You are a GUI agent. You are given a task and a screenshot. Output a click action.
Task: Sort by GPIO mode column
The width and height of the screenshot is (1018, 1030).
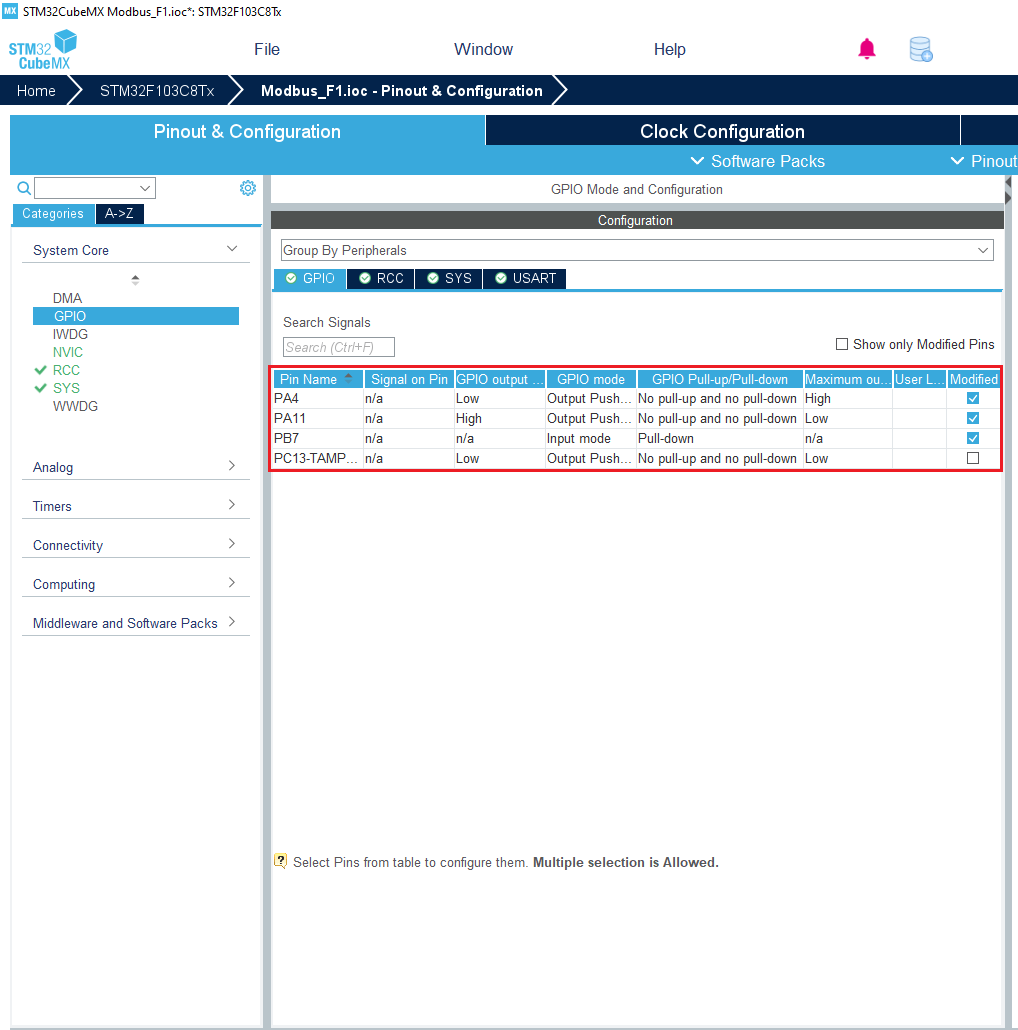click(591, 379)
